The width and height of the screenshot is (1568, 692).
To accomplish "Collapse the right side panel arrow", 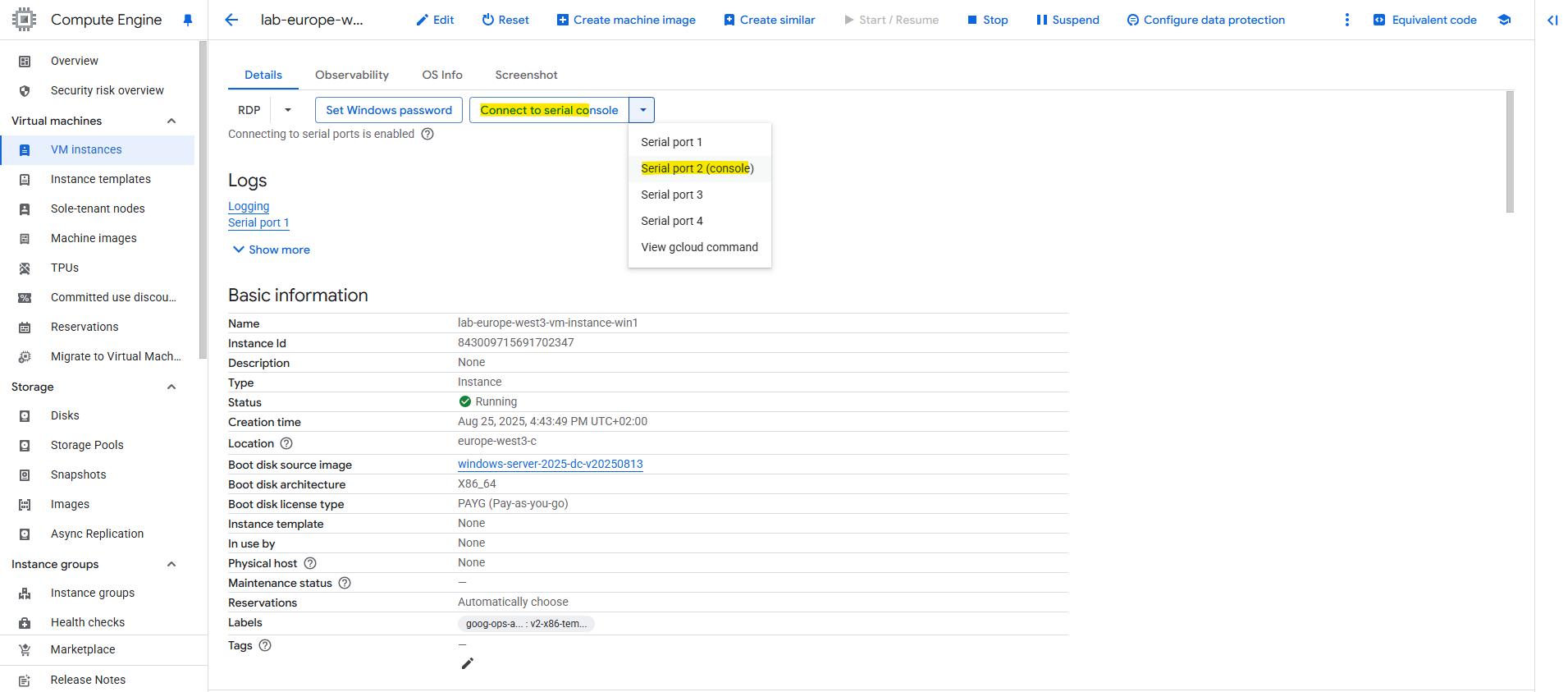I will click(x=1552, y=20).
